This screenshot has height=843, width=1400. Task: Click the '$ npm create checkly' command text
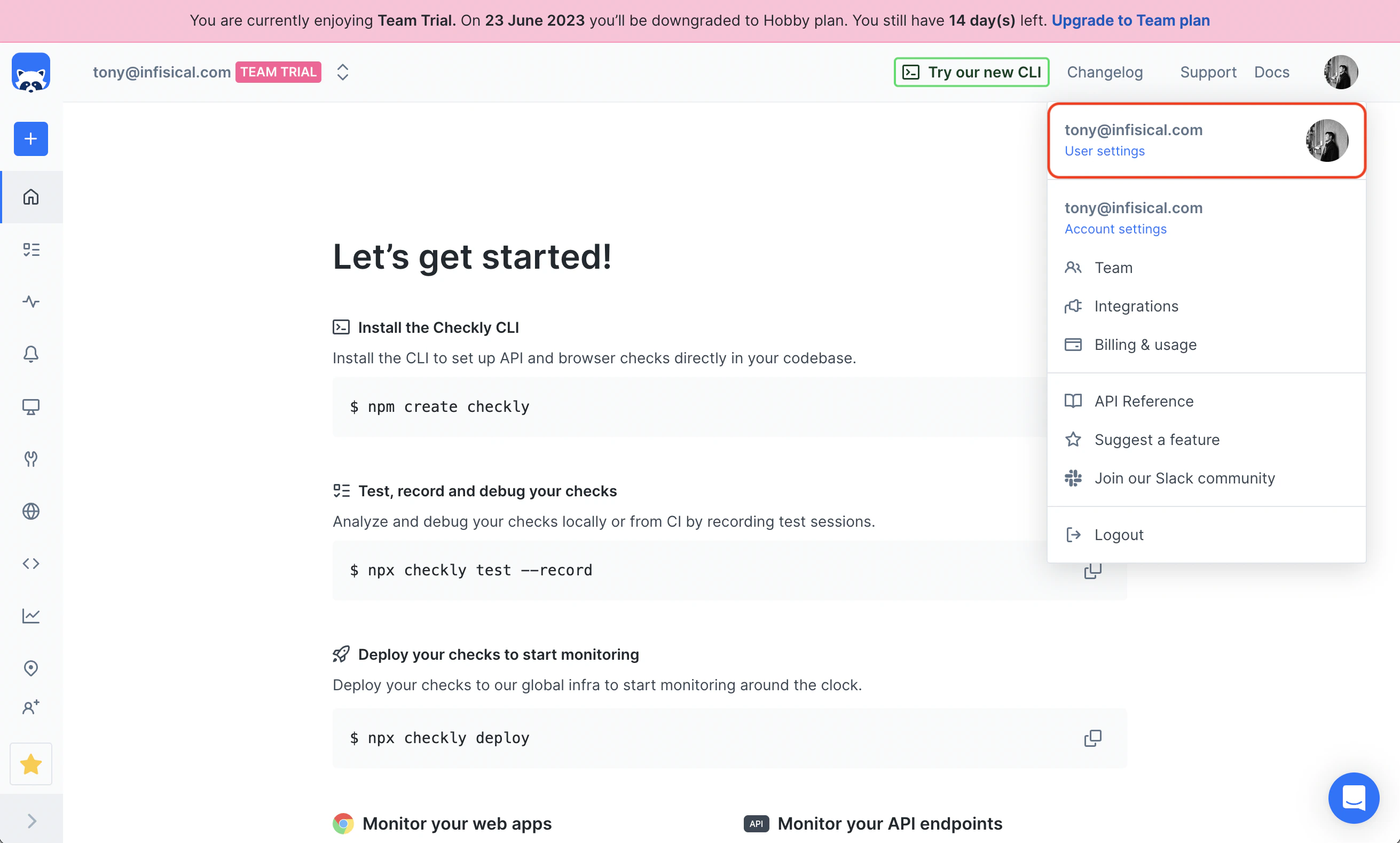tap(440, 407)
